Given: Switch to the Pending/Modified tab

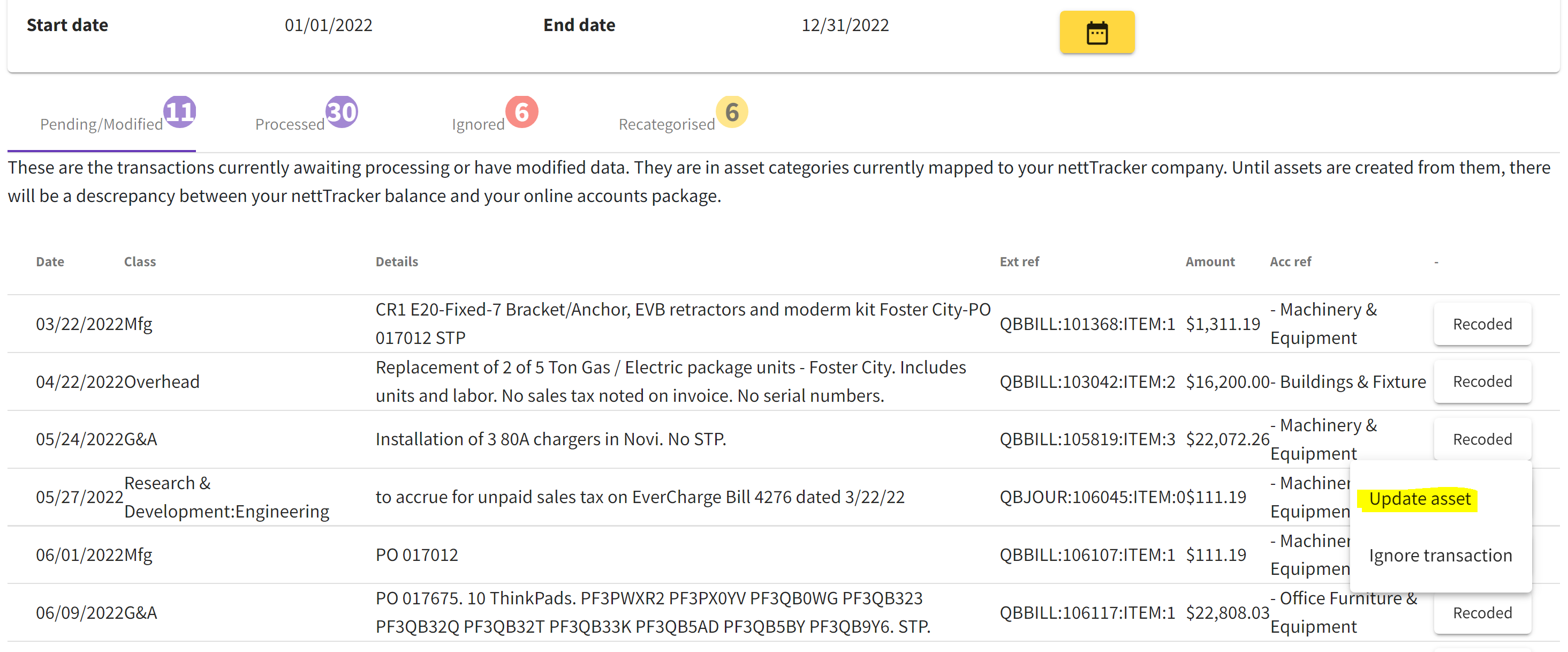Looking at the screenshot, I should [x=102, y=124].
